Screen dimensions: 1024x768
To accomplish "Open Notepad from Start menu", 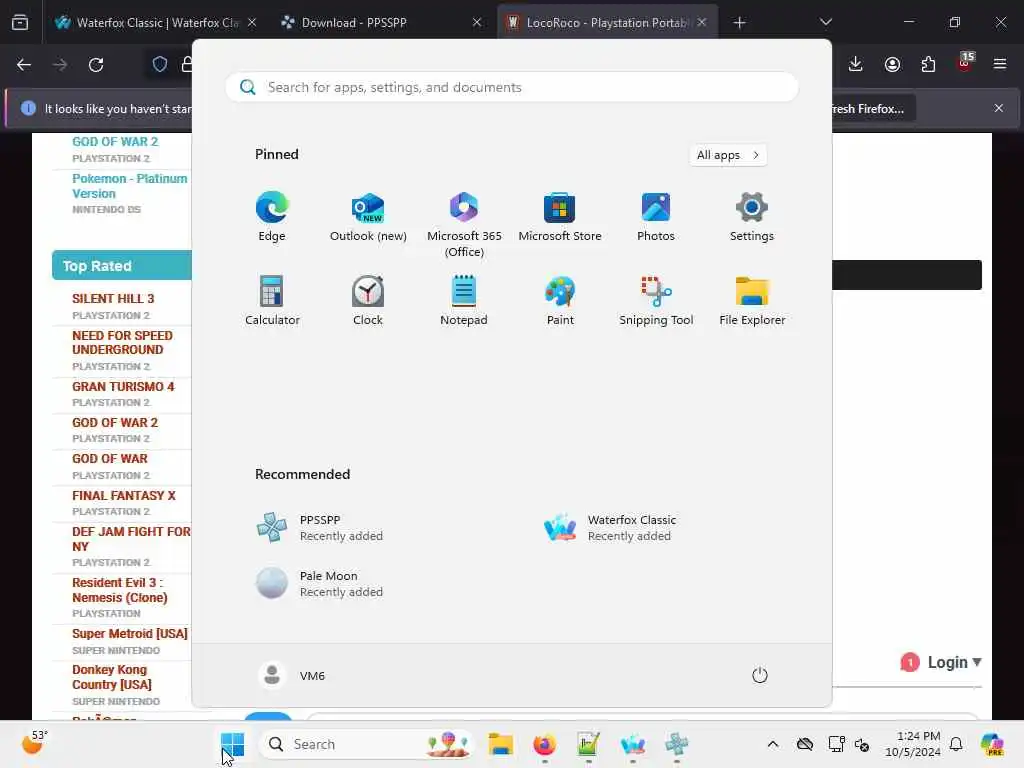I will (x=464, y=300).
